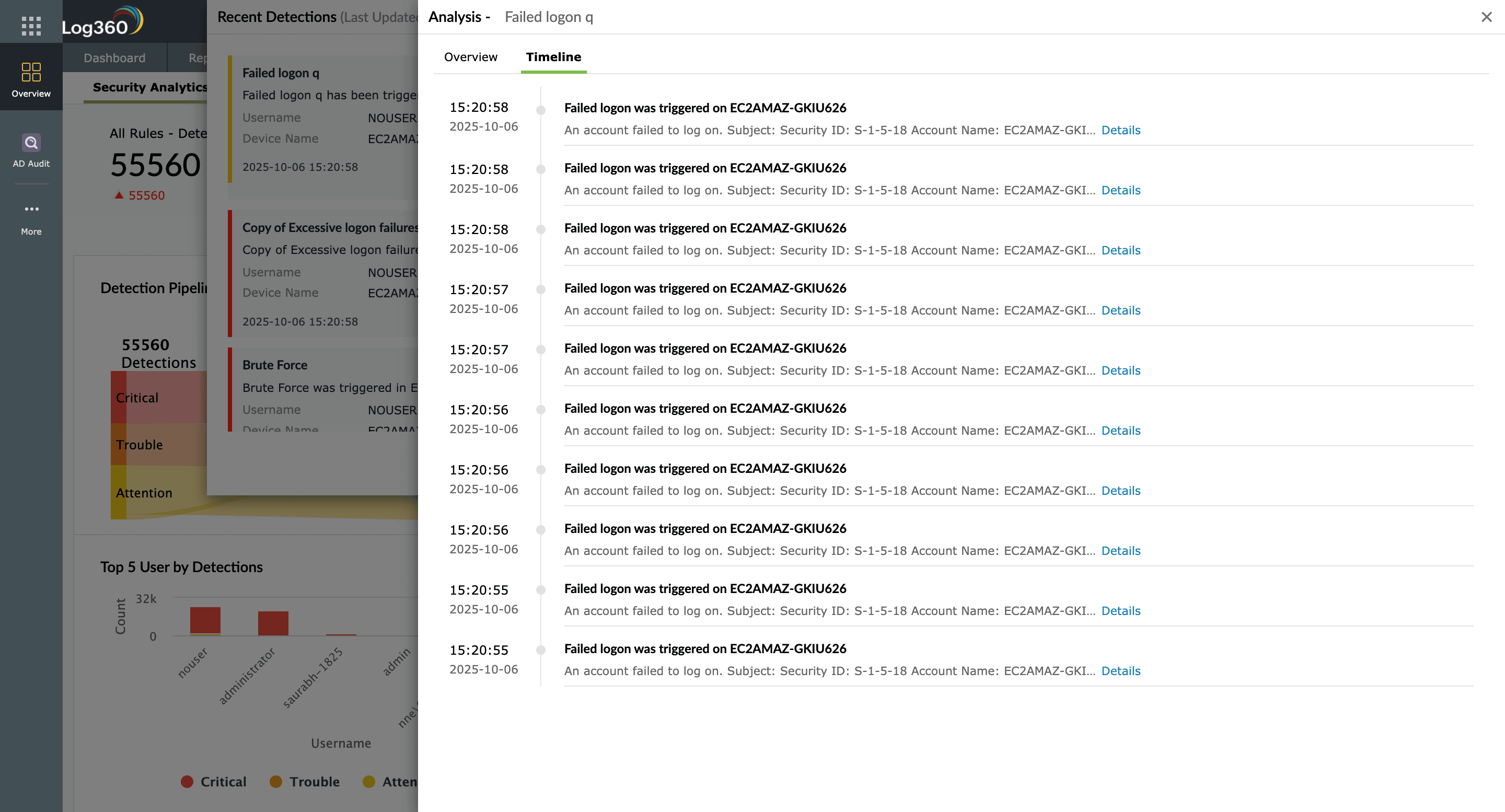Click the first timeline marker dot
This screenshot has height=812, width=1505.
click(540, 109)
